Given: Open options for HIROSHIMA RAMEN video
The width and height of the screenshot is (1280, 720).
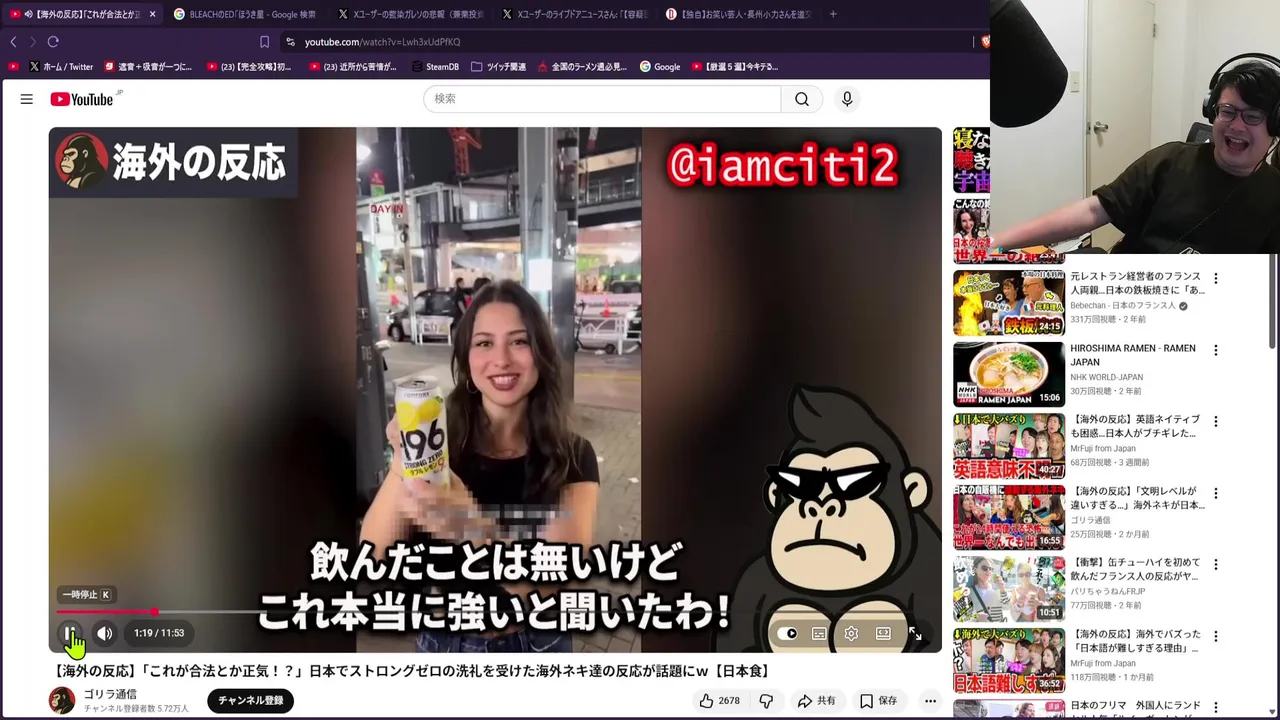Looking at the screenshot, I should [x=1216, y=350].
